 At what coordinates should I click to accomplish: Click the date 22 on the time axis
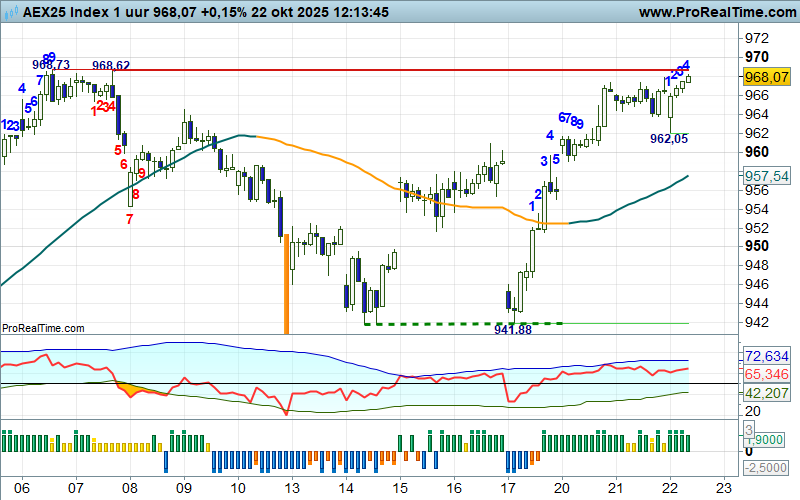tap(670, 488)
